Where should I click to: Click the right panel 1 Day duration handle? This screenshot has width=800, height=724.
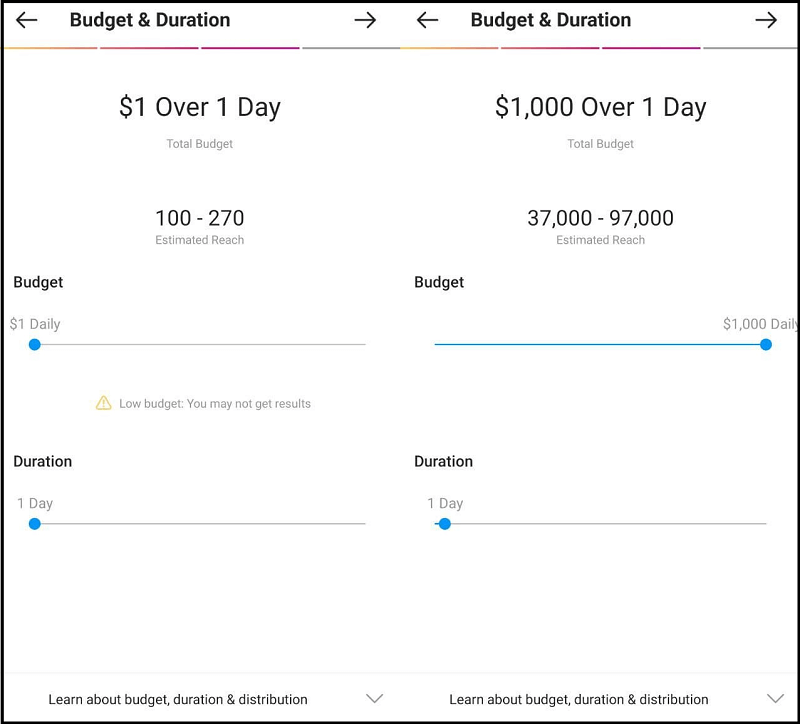pyautogui.click(x=445, y=523)
